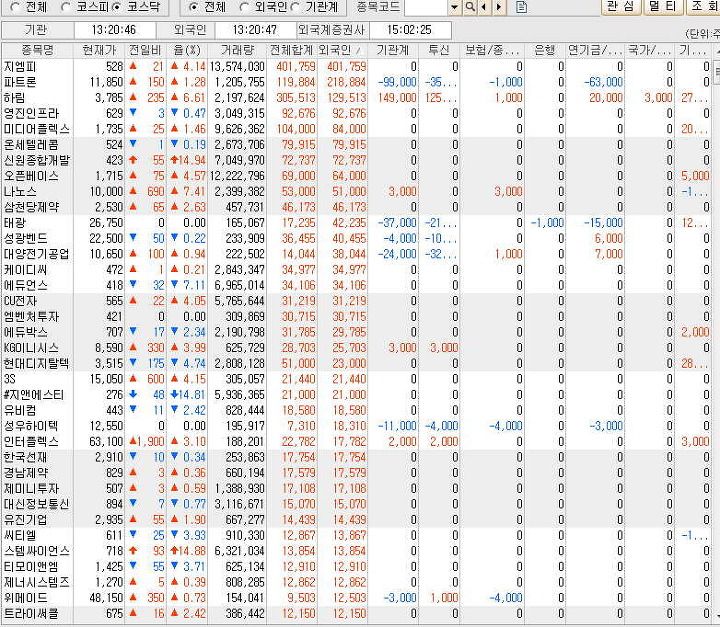Click the document page icon
720x627 pixels.
[x=521, y=7]
